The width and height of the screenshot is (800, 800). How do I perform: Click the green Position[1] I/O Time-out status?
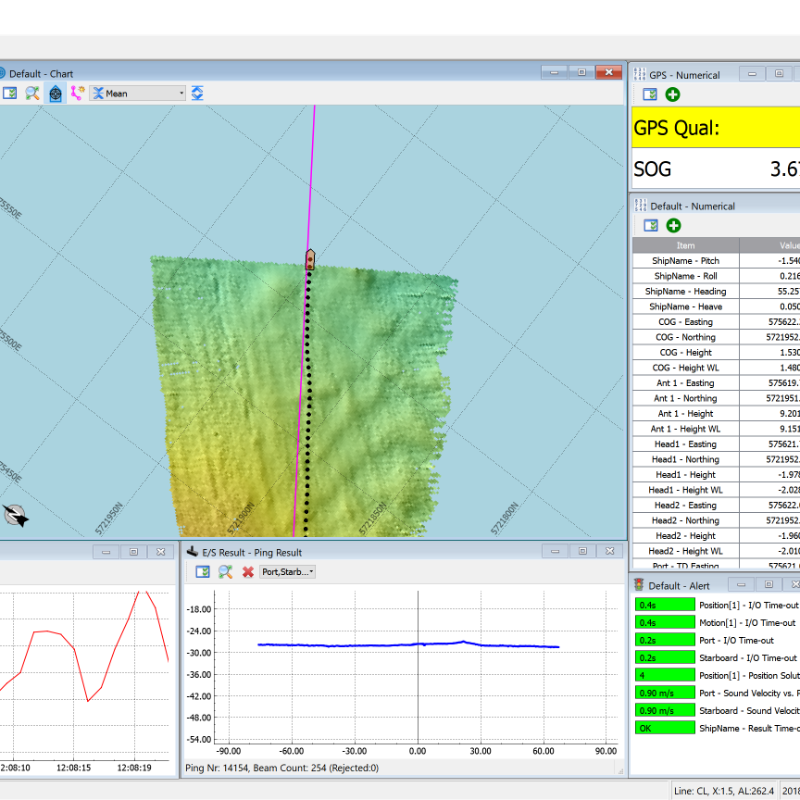tap(663, 604)
